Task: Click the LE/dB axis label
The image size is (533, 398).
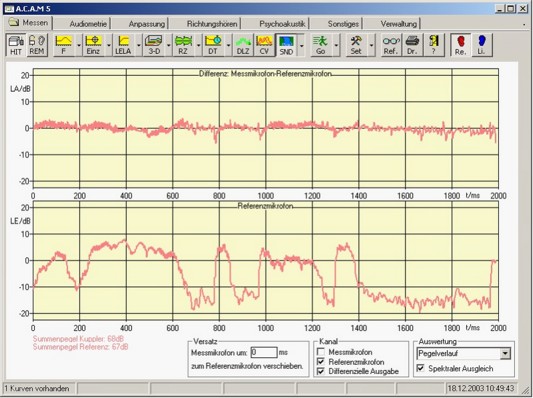Action: tap(20, 221)
